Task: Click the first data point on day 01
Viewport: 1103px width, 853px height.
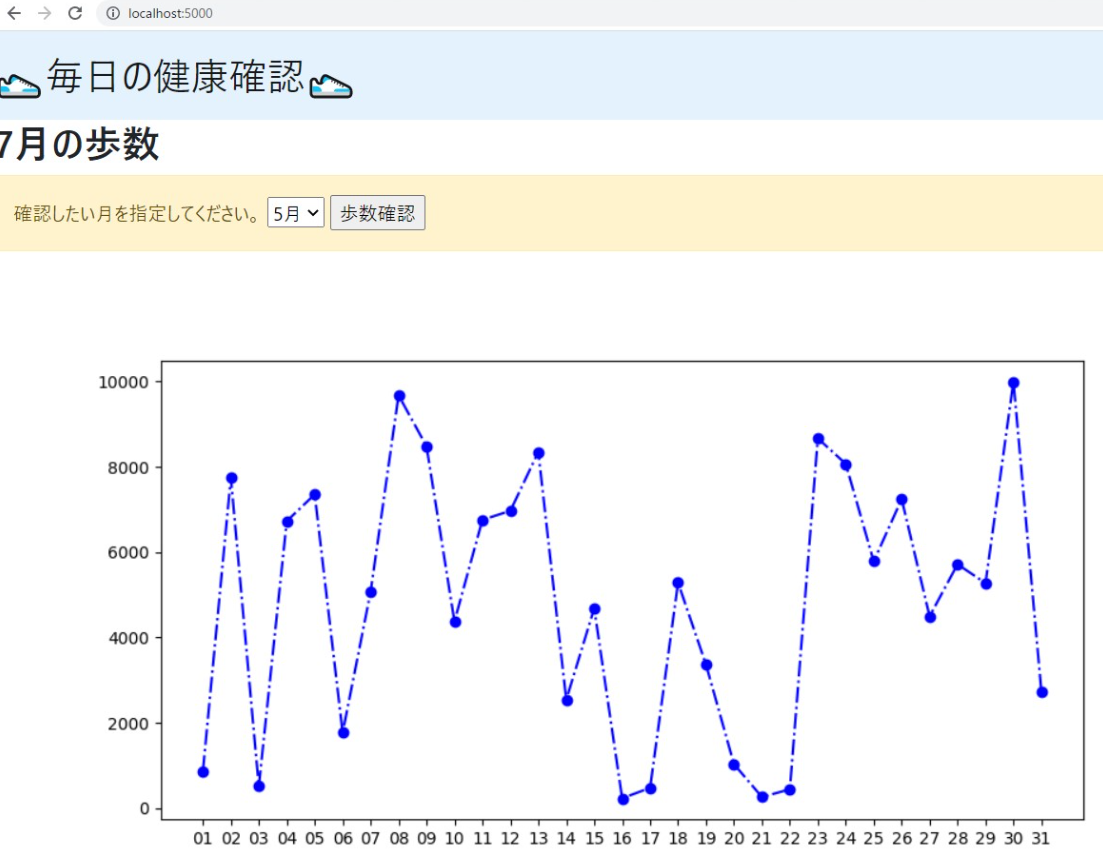Action: (203, 772)
